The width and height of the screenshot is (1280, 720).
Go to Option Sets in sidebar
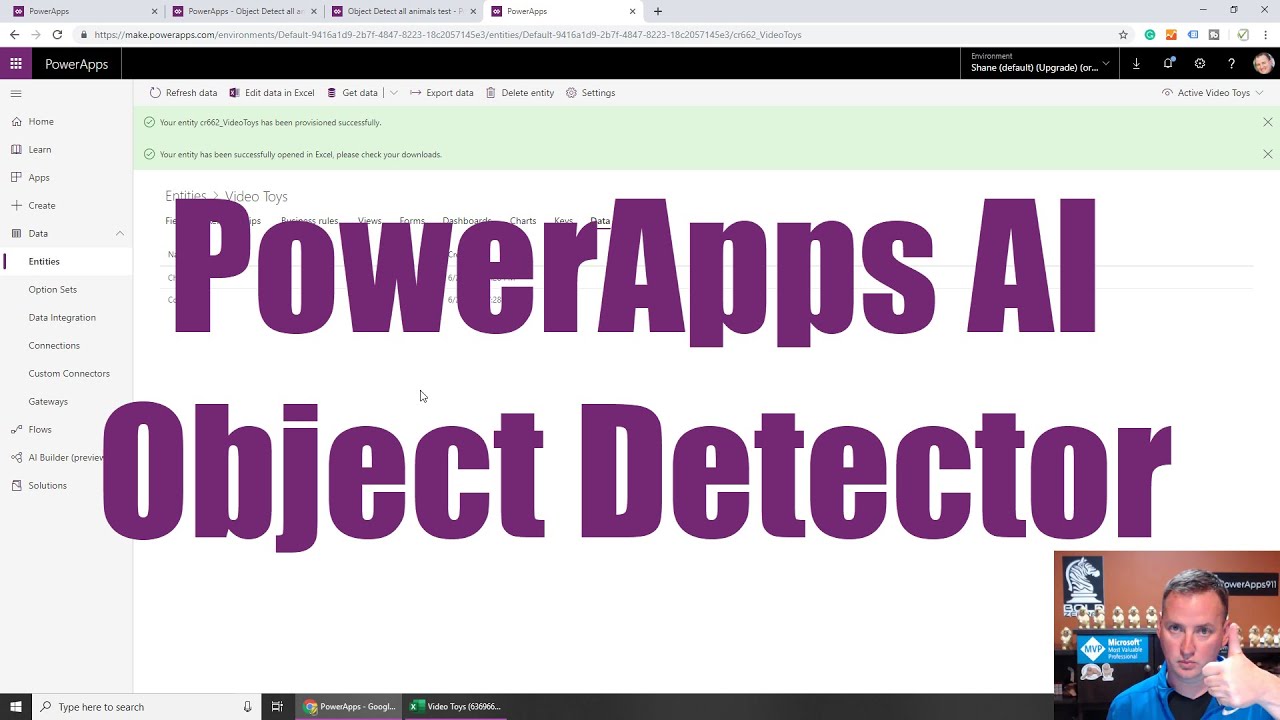[52, 289]
